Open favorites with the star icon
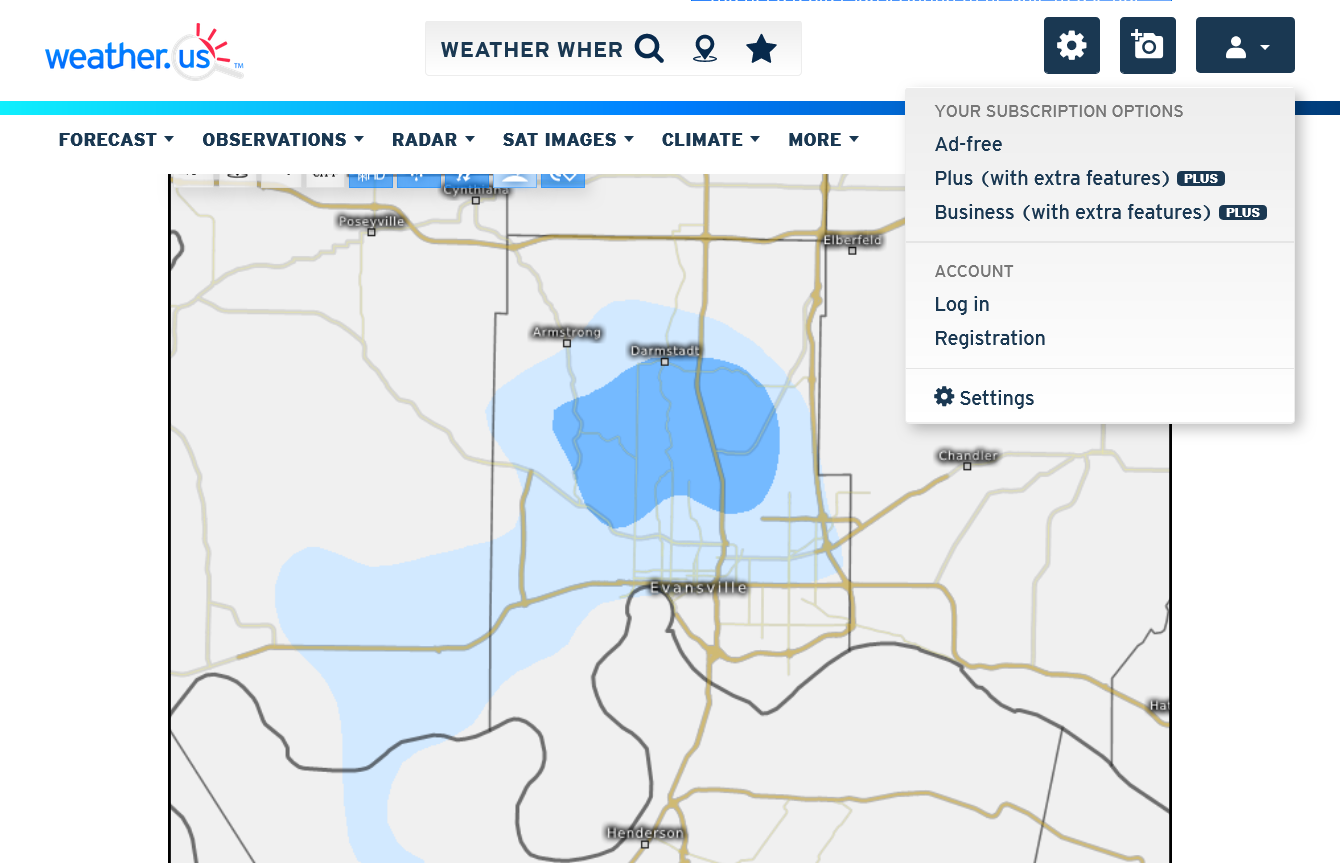Image resolution: width=1340 pixels, height=863 pixels. pos(762,48)
